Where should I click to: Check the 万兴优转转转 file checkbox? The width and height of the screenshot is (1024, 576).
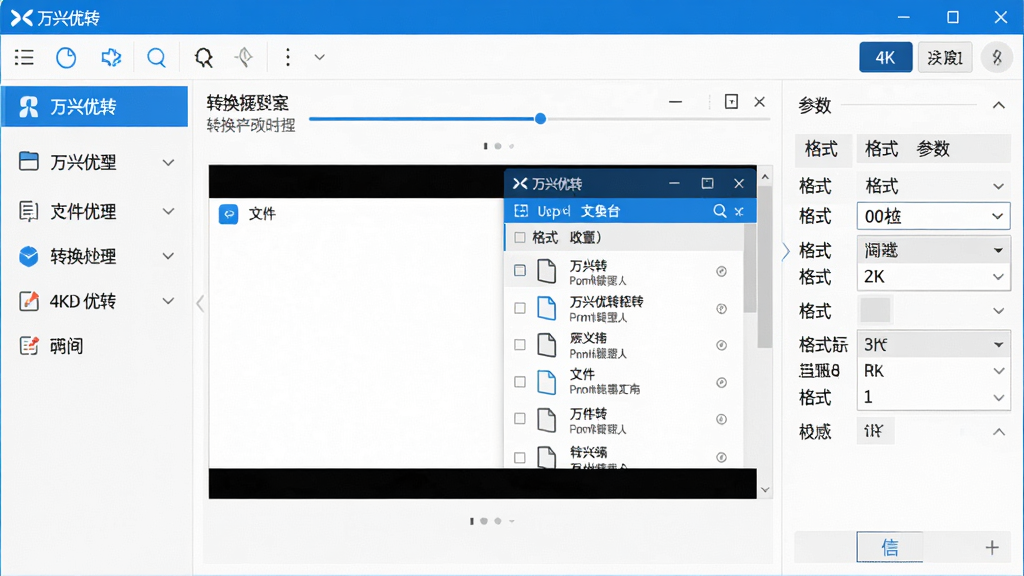pyautogui.click(x=520, y=308)
